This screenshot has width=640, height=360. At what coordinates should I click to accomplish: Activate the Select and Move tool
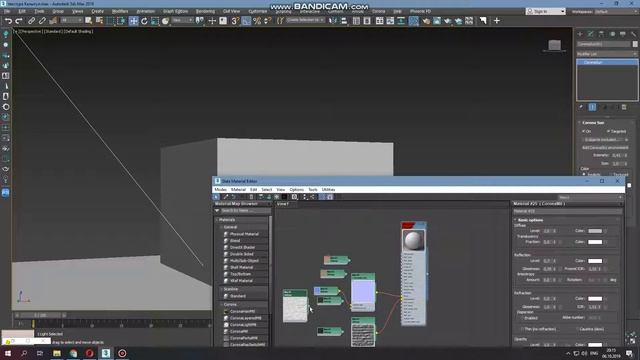pos(133,21)
